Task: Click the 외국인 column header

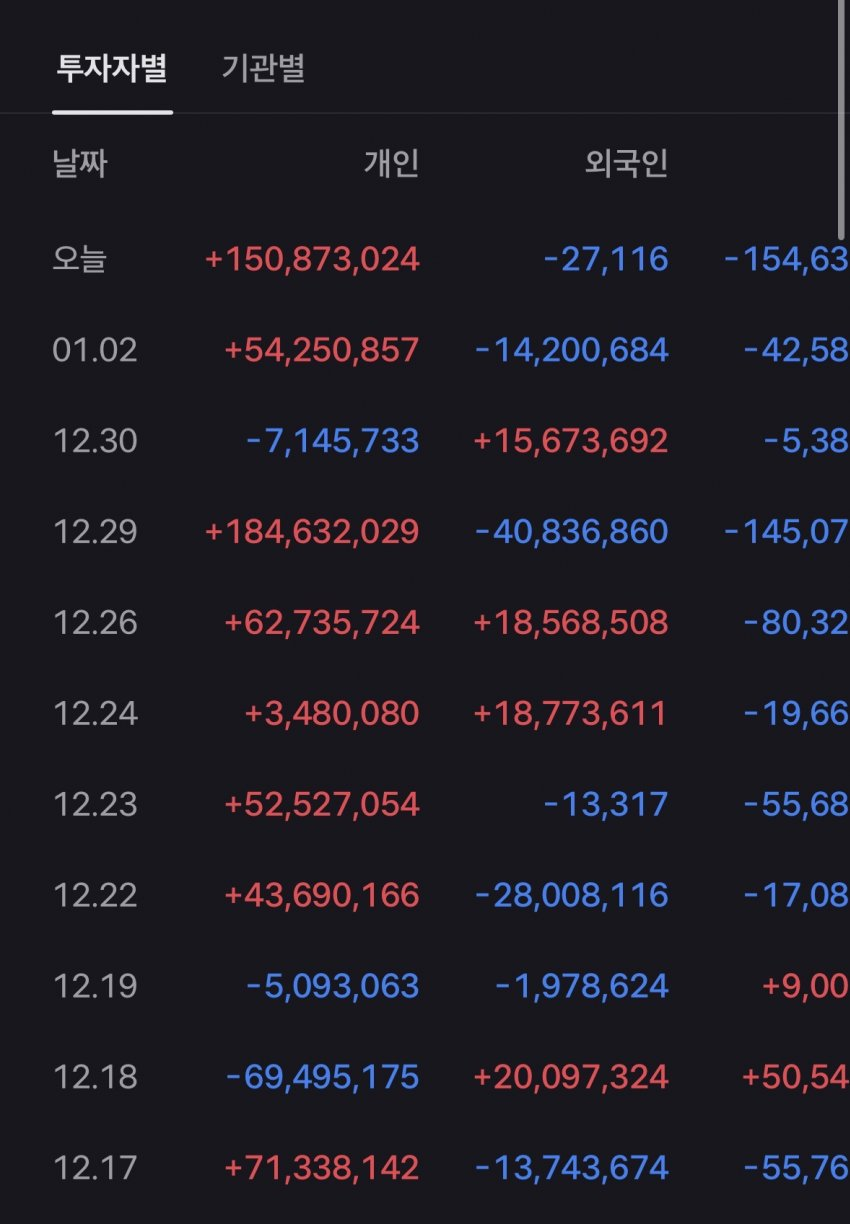Action: click(626, 163)
